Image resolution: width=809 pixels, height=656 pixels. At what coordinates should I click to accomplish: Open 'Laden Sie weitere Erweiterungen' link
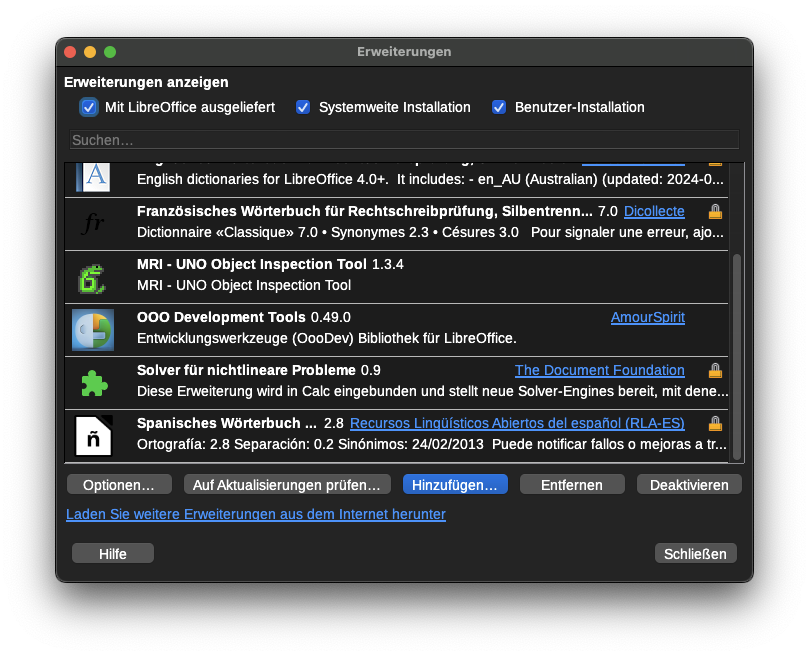click(x=255, y=515)
